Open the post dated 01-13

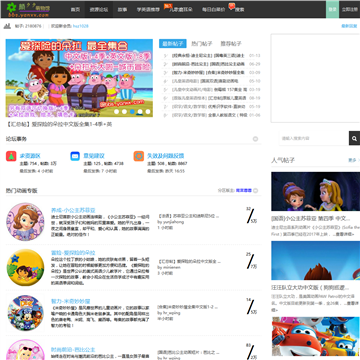208,56
